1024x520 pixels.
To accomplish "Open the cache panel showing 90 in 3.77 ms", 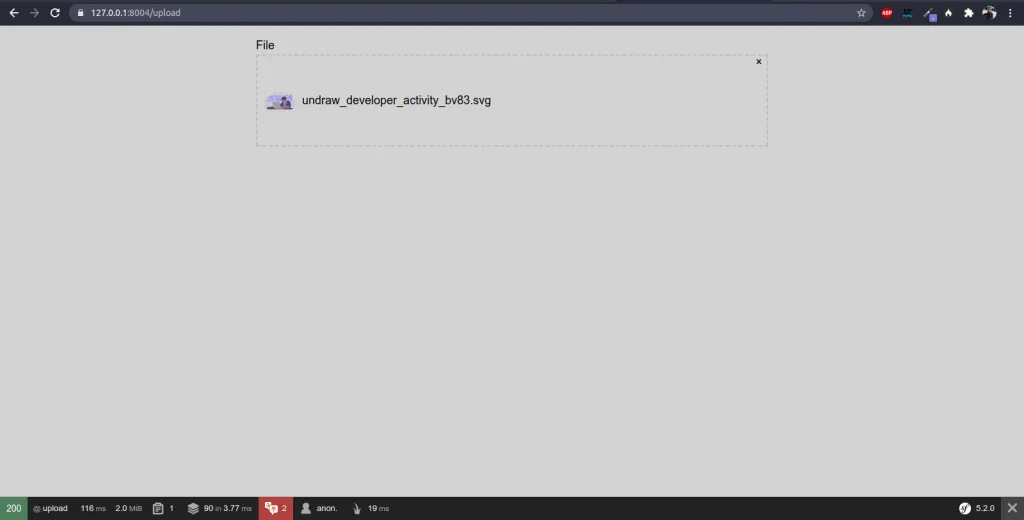I will point(219,508).
